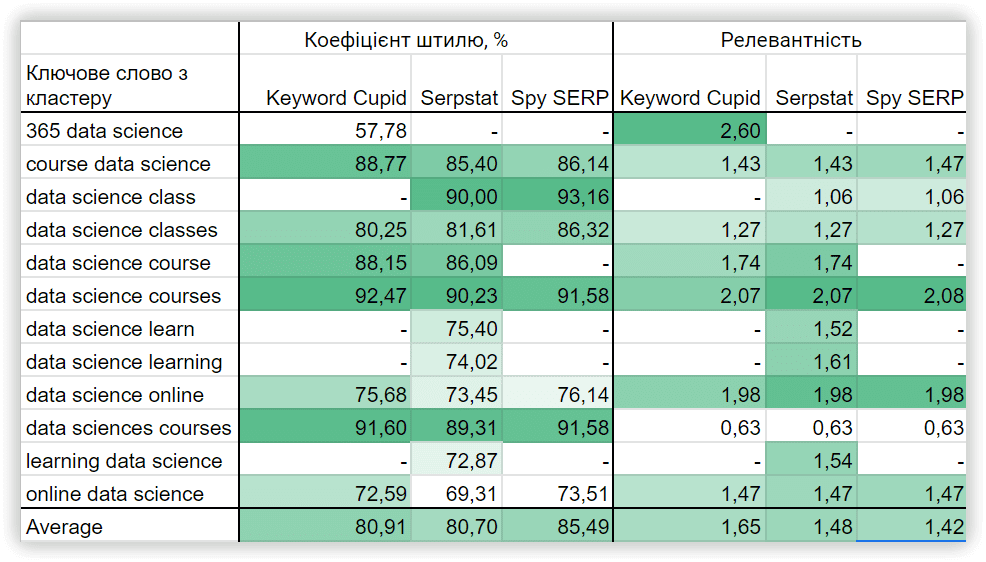Select the 'data science online' keyword cell
Viewport: 986px width, 562px height.
(130, 394)
